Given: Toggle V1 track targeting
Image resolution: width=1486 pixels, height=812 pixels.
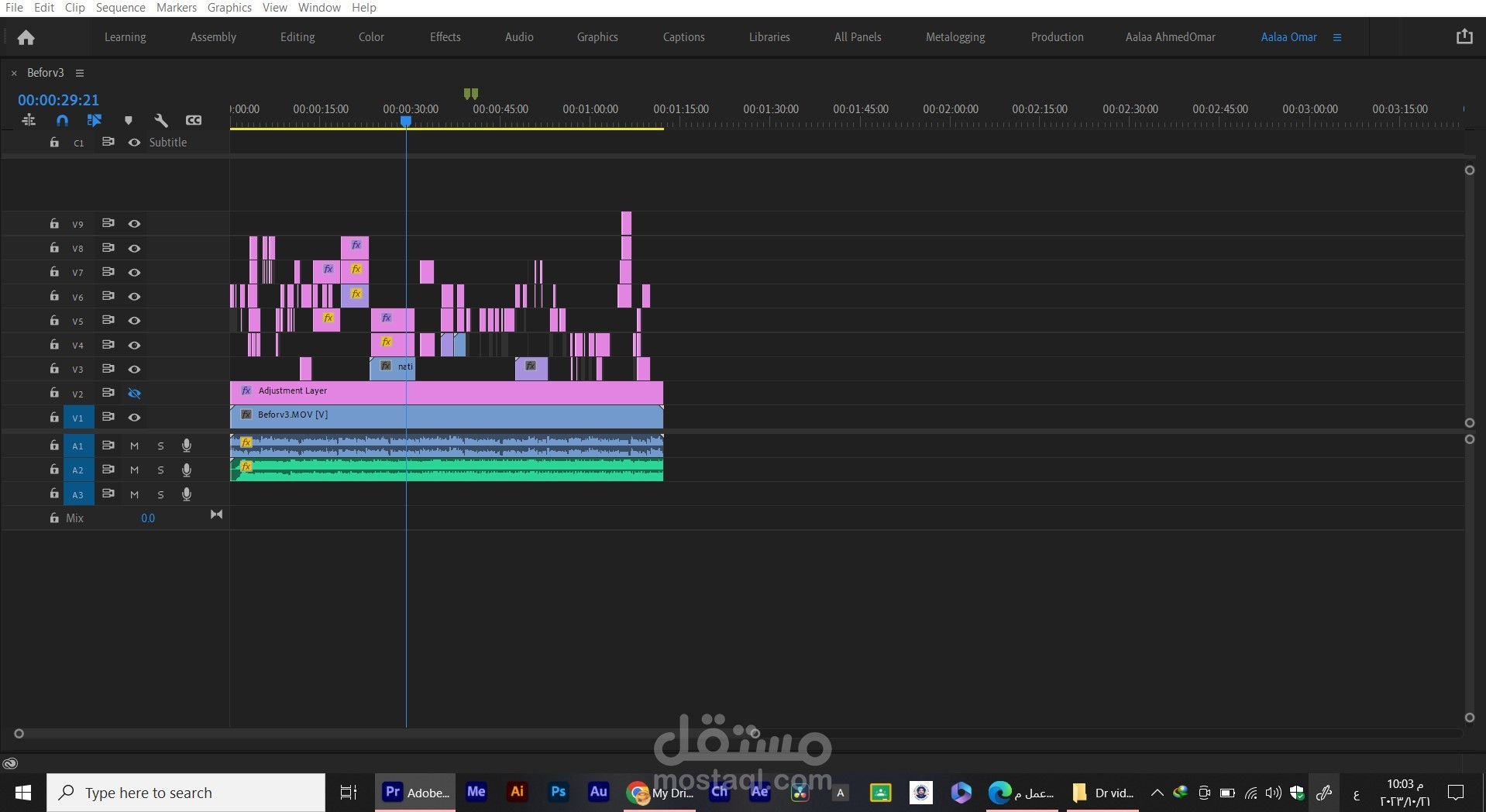Looking at the screenshot, I should point(78,418).
